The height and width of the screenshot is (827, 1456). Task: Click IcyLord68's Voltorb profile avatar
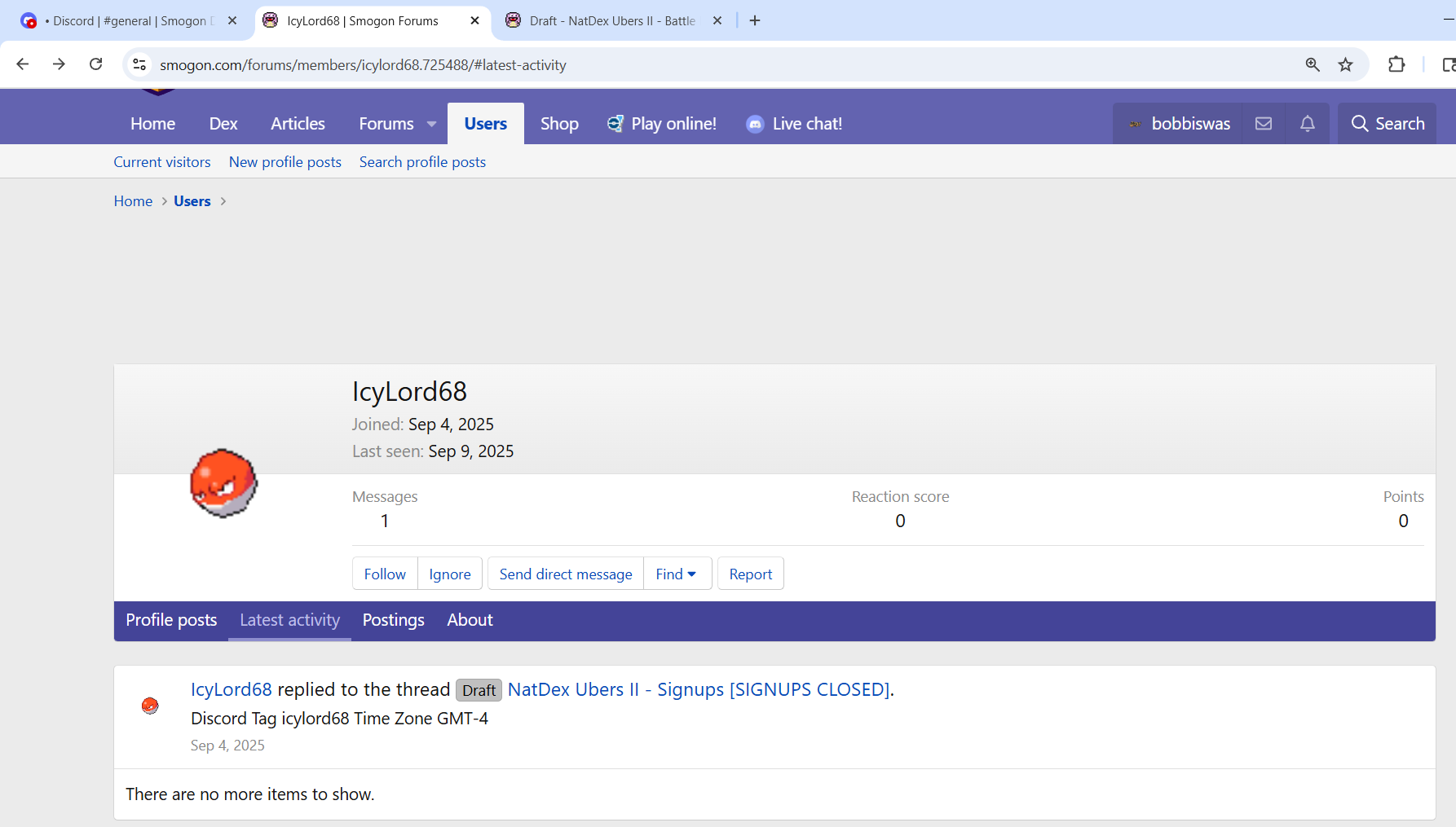click(223, 483)
